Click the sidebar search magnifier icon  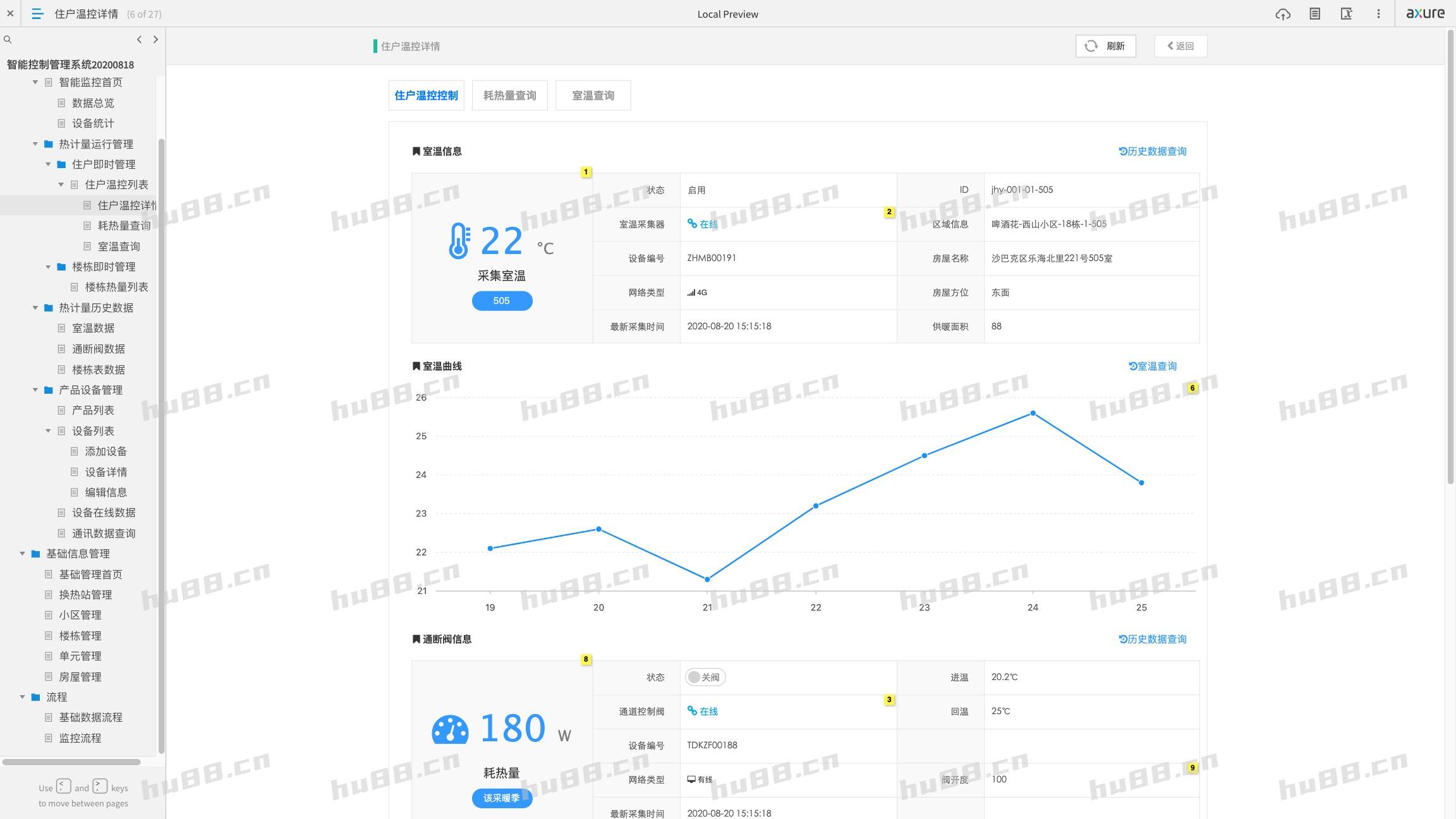tap(8, 39)
